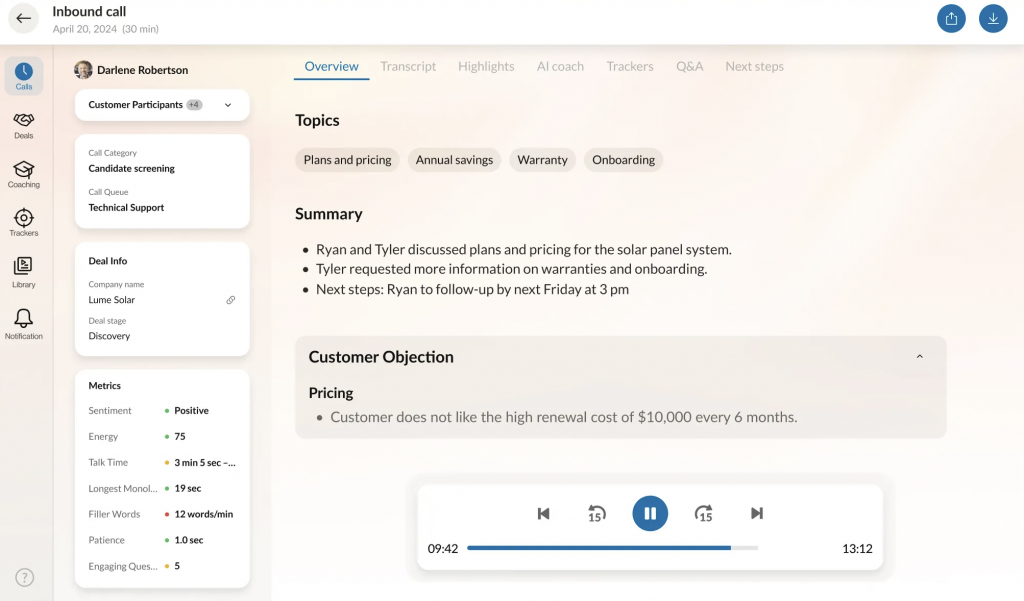Expand the Customer Participants list
Screen dimensions: 1024x601
tap(227, 105)
